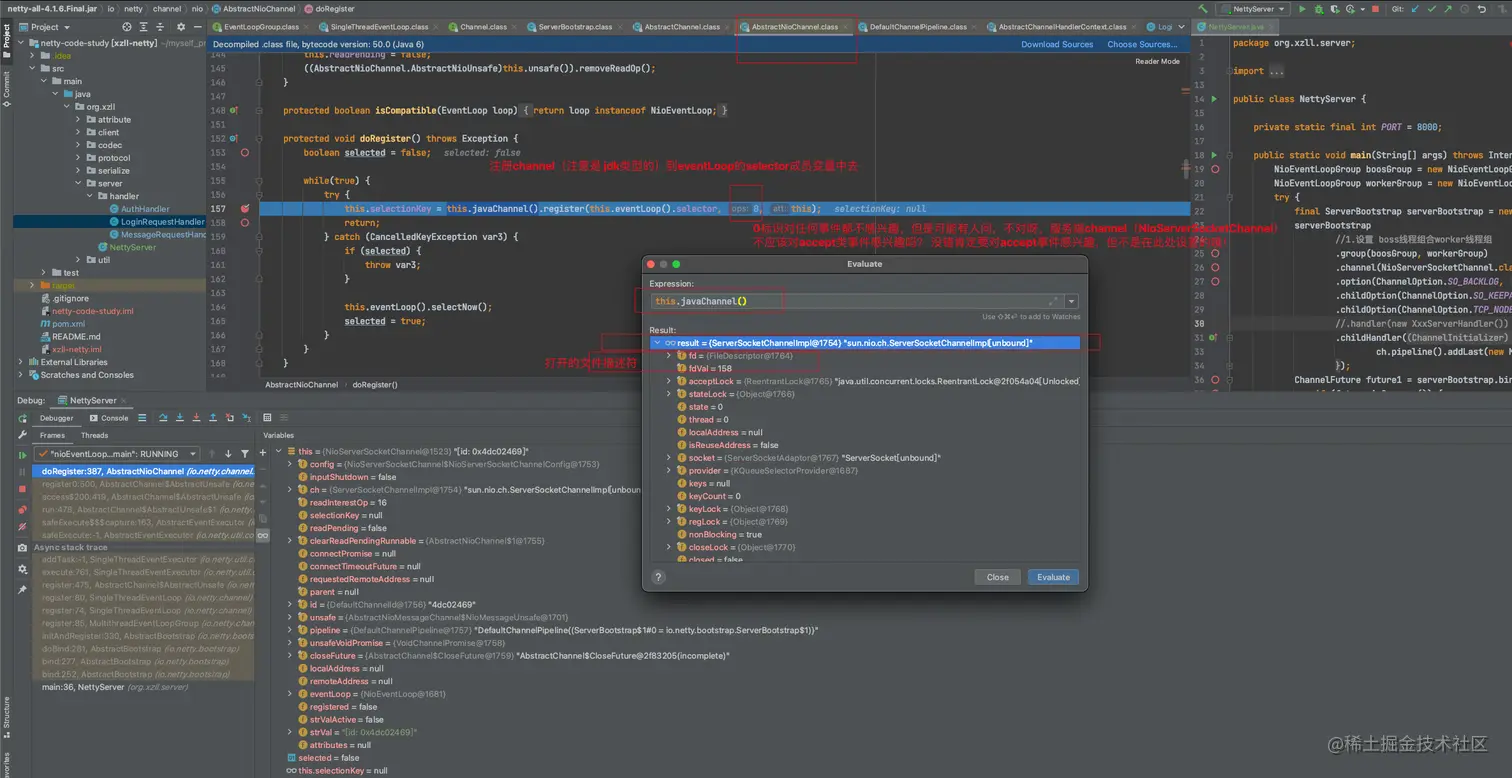Open Evaluate dialog help question mark button

(x=658, y=577)
